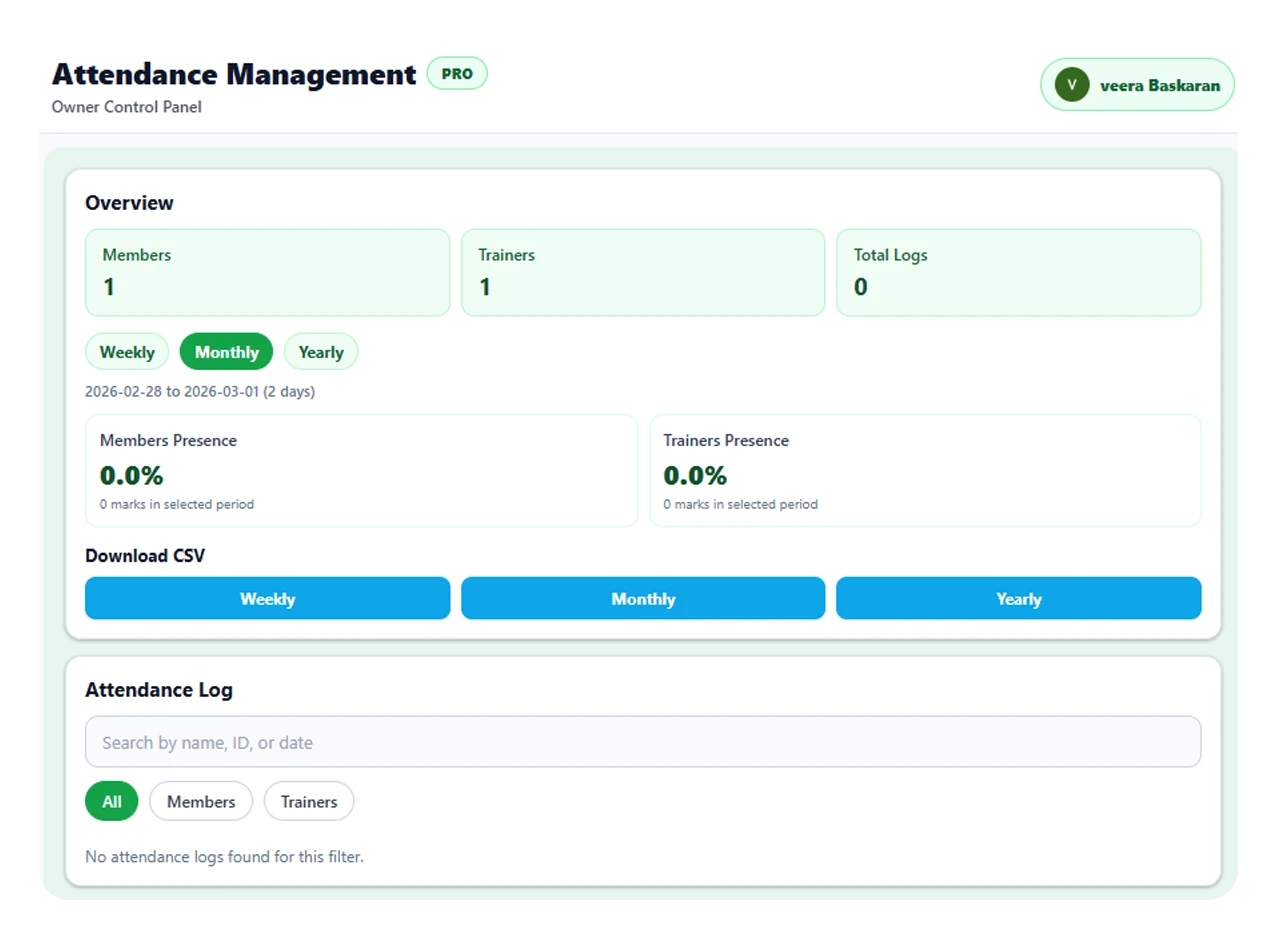This screenshot has width=1272, height=936.
Task: Click the Members count stat card
Action: tap(267, 272)
